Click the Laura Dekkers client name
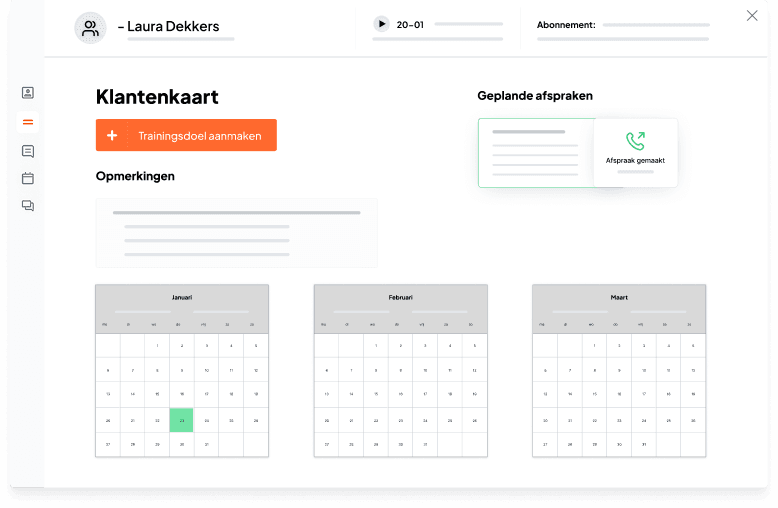Viewport: 778px width, 508px height. pyautogui.click(x=172, y=26)
